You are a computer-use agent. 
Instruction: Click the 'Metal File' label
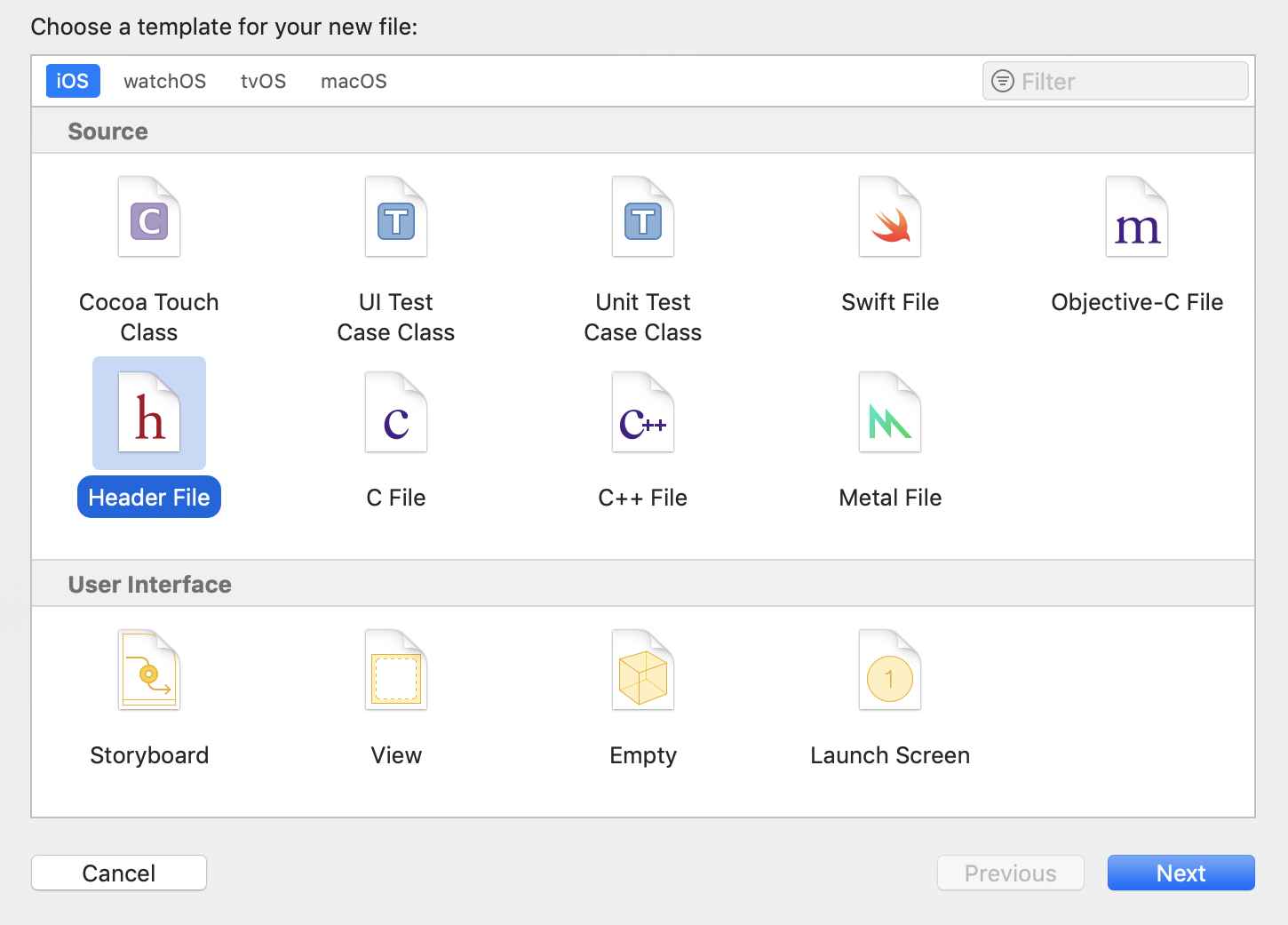pos(890,498)
